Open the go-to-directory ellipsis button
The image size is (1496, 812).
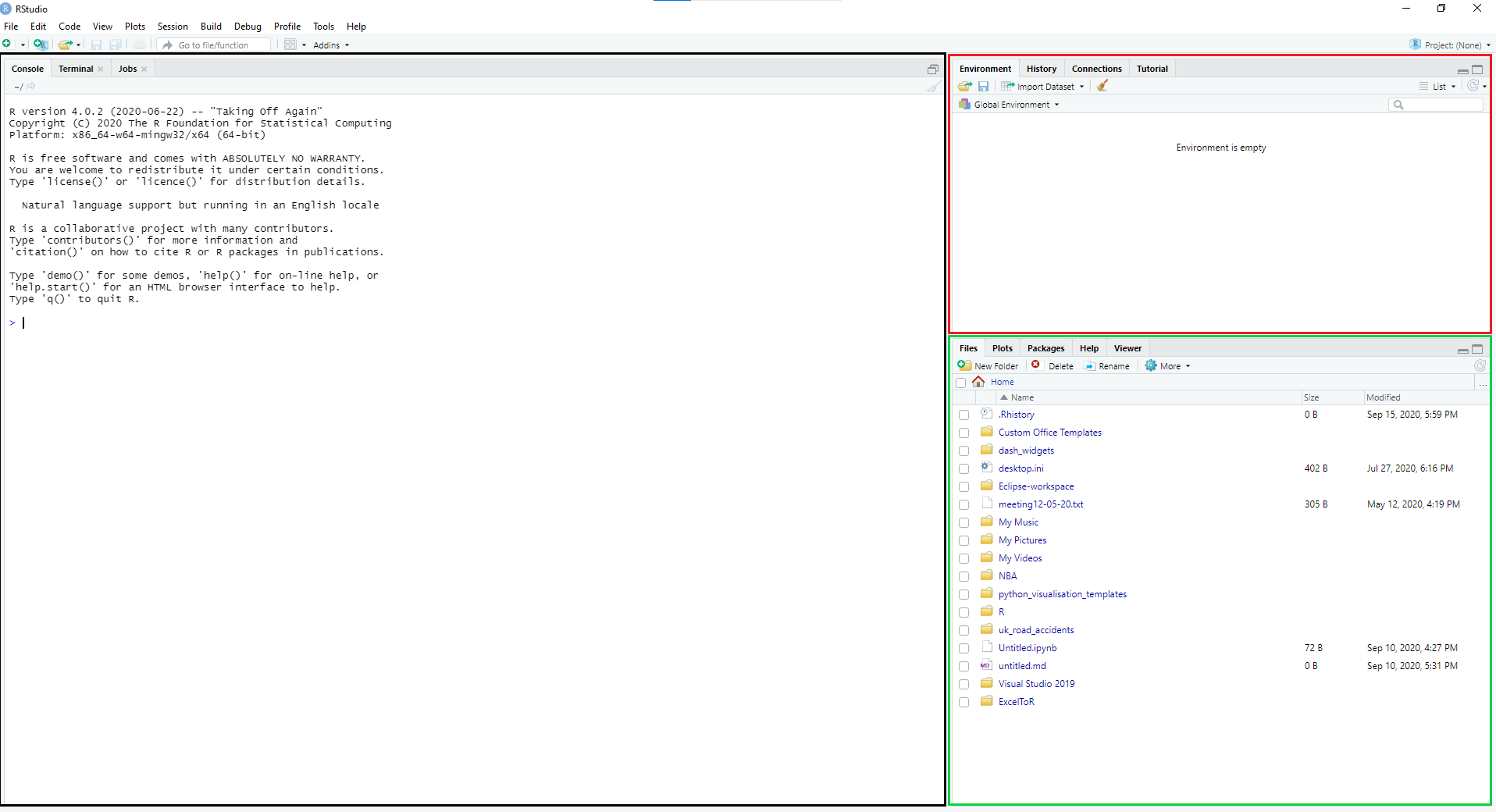pyautogui.click(x=1483, y=383)
